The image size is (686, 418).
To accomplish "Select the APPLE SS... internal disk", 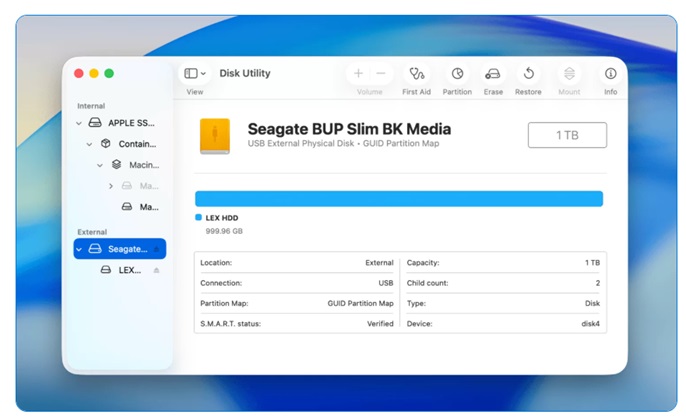I will 122,123.
